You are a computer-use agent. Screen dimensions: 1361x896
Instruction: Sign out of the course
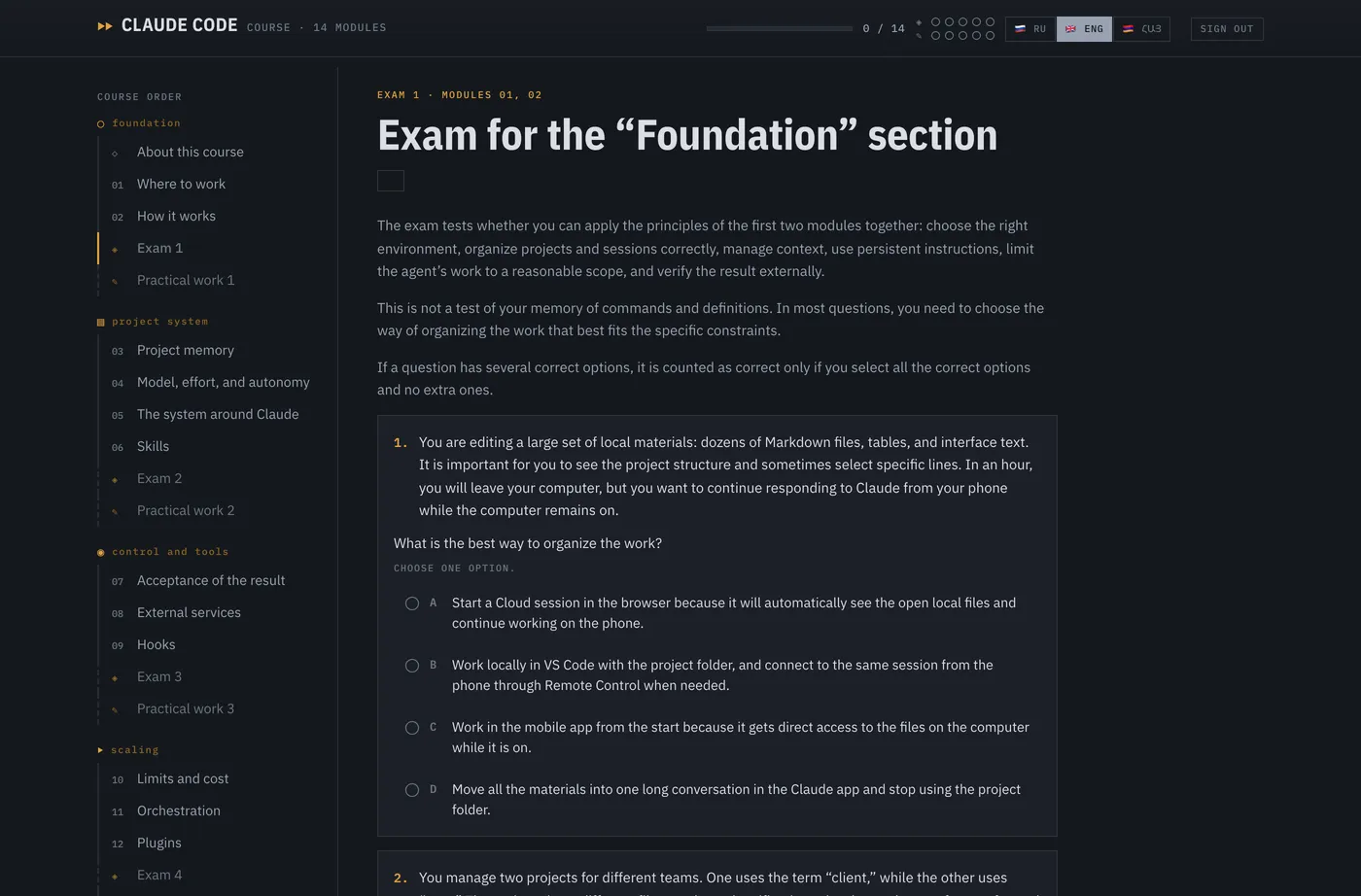[x=1227, y=29]
